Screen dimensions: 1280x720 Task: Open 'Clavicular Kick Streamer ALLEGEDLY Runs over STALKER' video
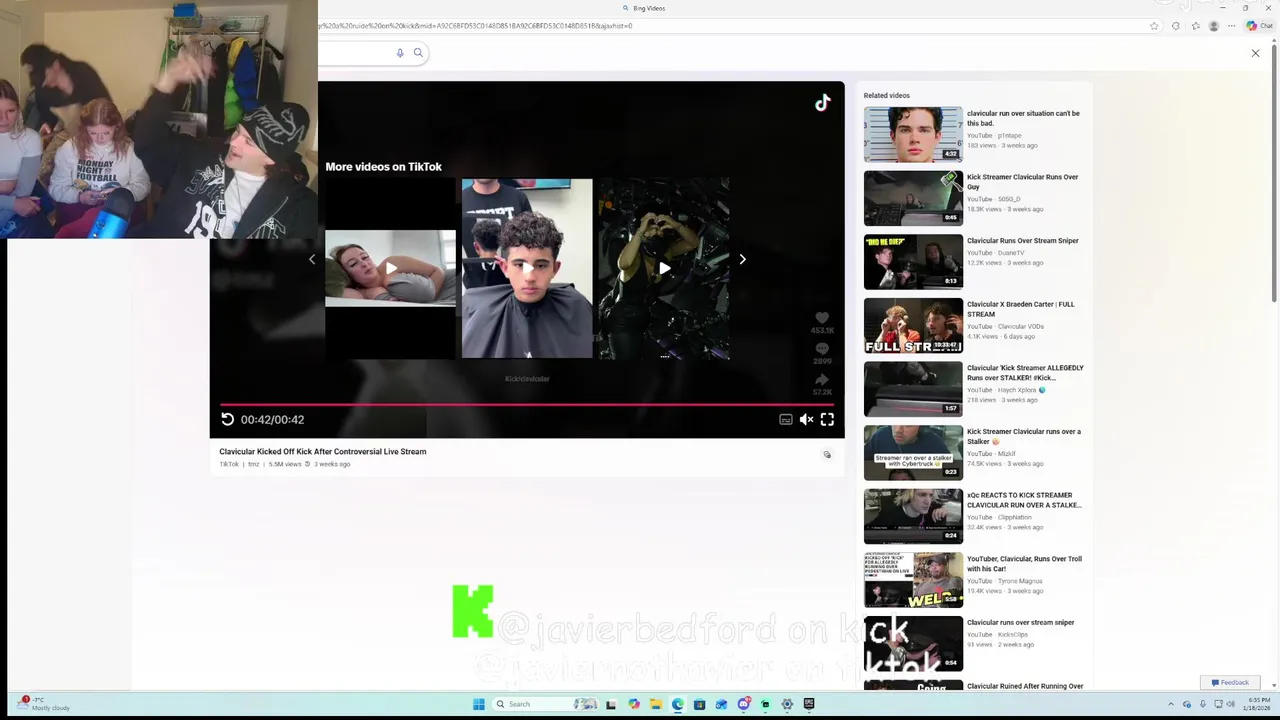[x=1025, y=373]
